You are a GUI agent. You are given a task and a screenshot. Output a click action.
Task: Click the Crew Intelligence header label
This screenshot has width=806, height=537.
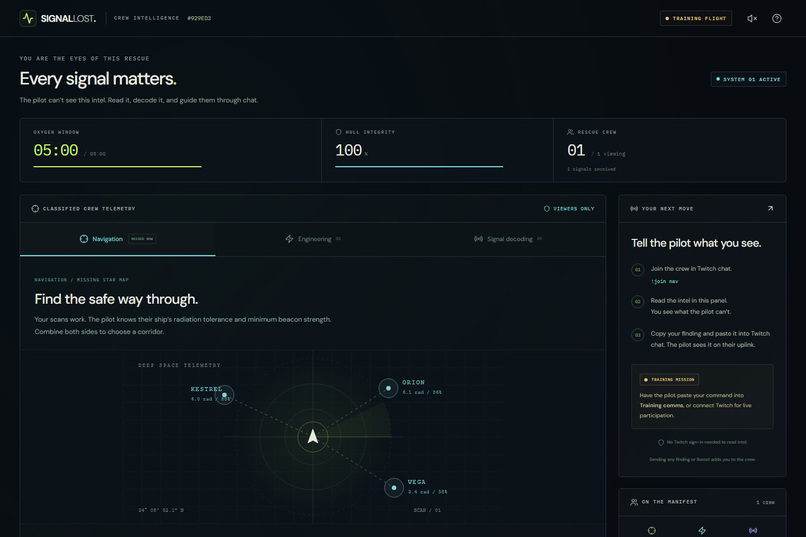[146, 18]
